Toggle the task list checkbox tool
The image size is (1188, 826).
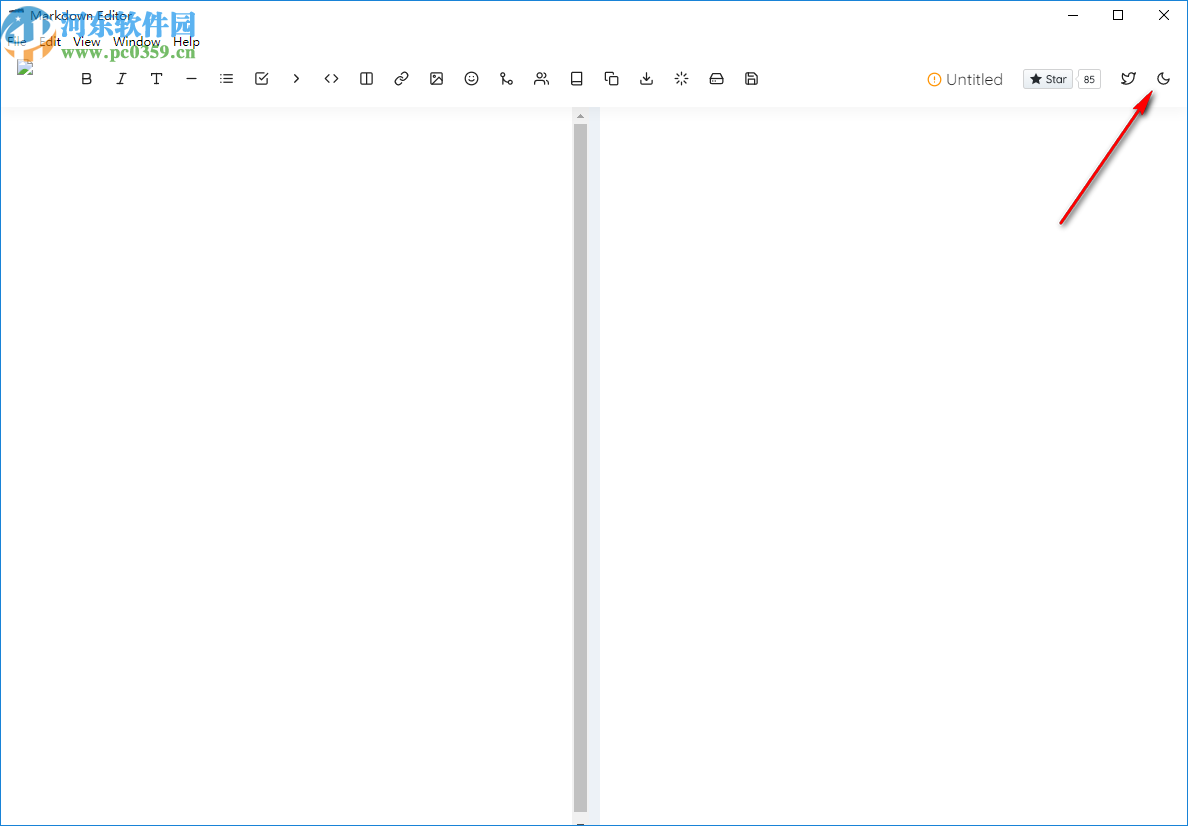(x=261, y=78)
